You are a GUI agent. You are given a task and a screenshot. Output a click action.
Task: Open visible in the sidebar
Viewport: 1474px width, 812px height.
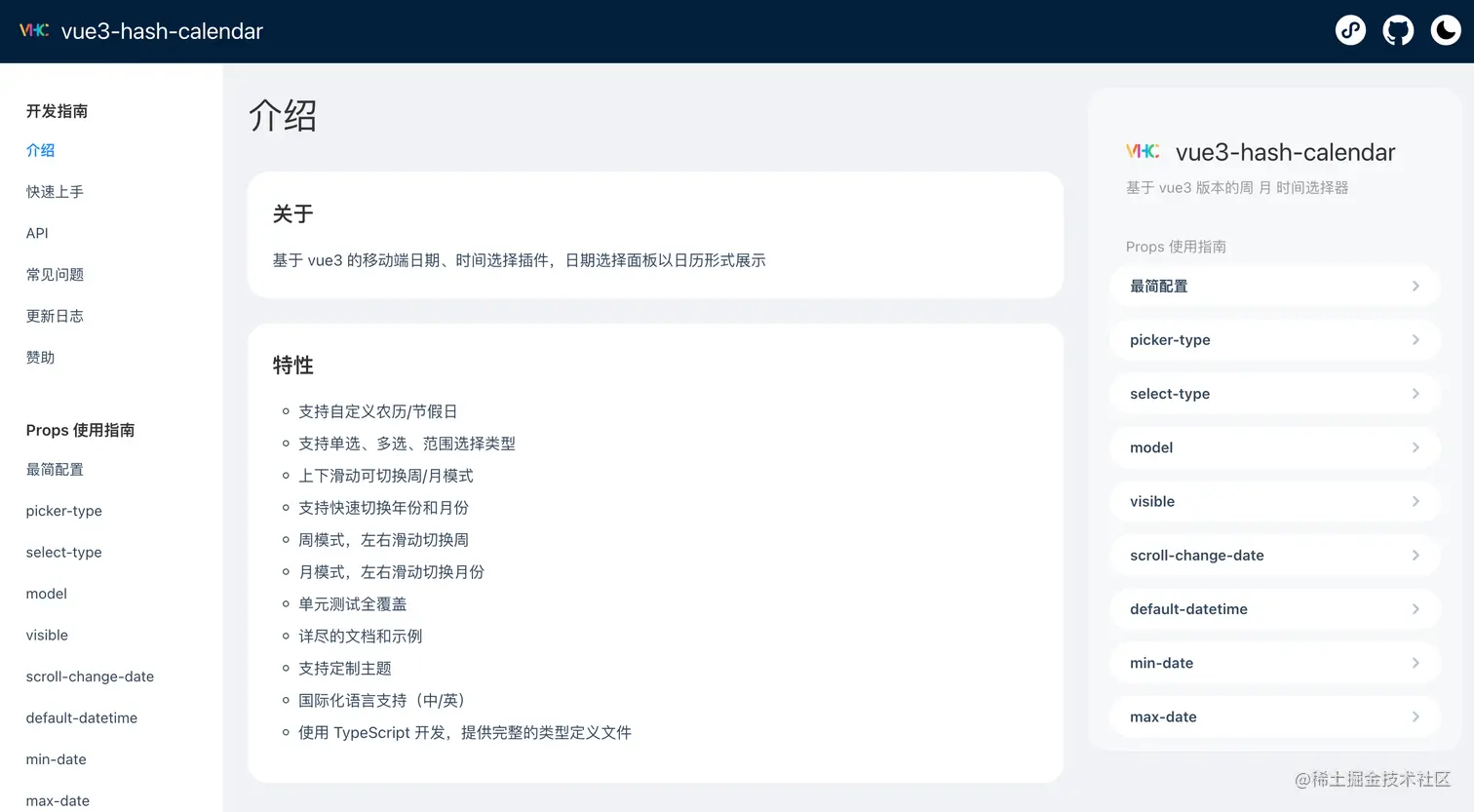pos(47,635)
